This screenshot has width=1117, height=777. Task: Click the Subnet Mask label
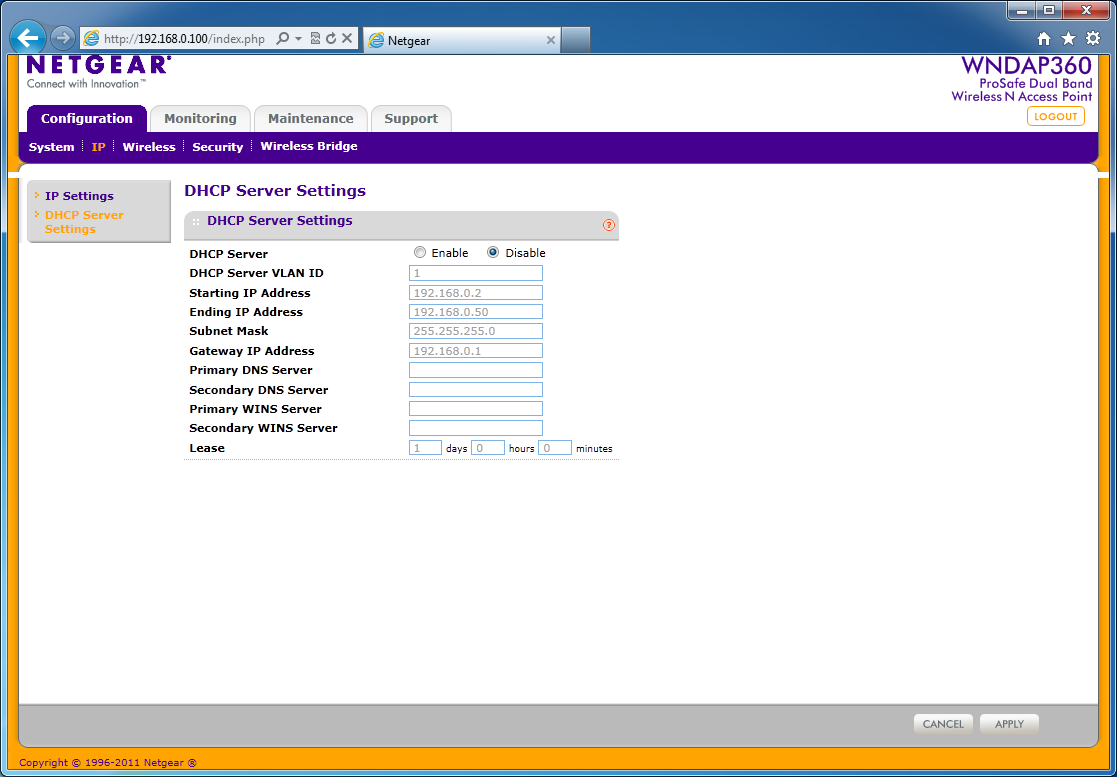(229, 331)
